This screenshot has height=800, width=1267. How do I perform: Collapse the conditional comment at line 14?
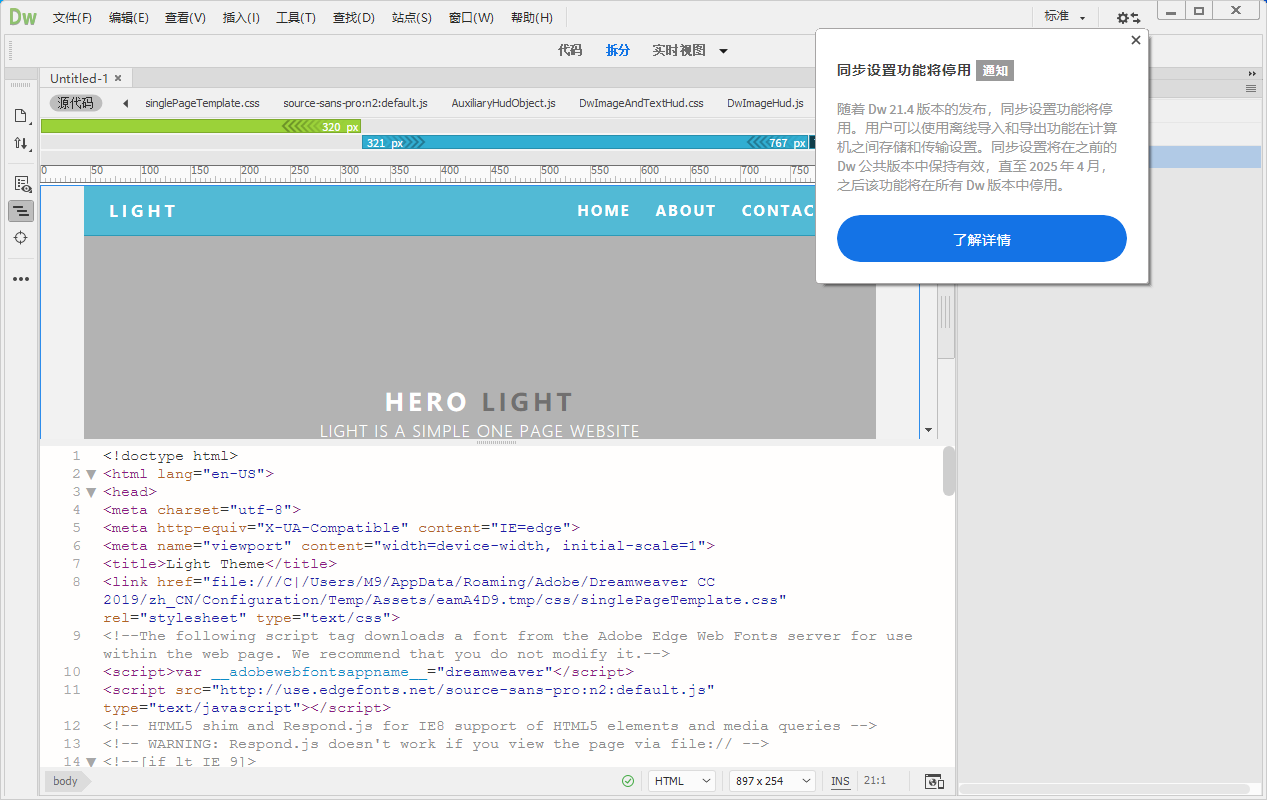point(91,762)
